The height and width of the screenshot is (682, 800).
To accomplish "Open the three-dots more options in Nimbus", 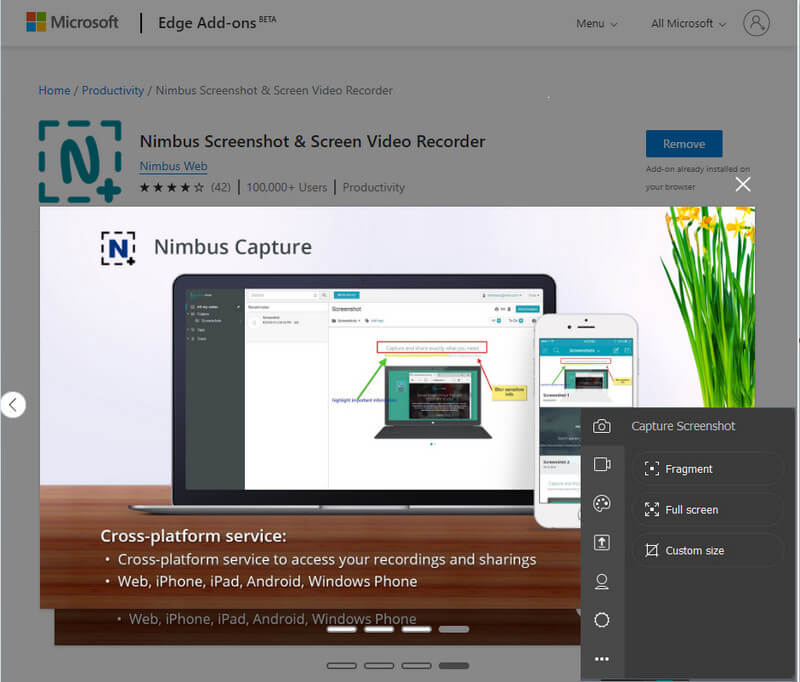I will pos(602,659).
